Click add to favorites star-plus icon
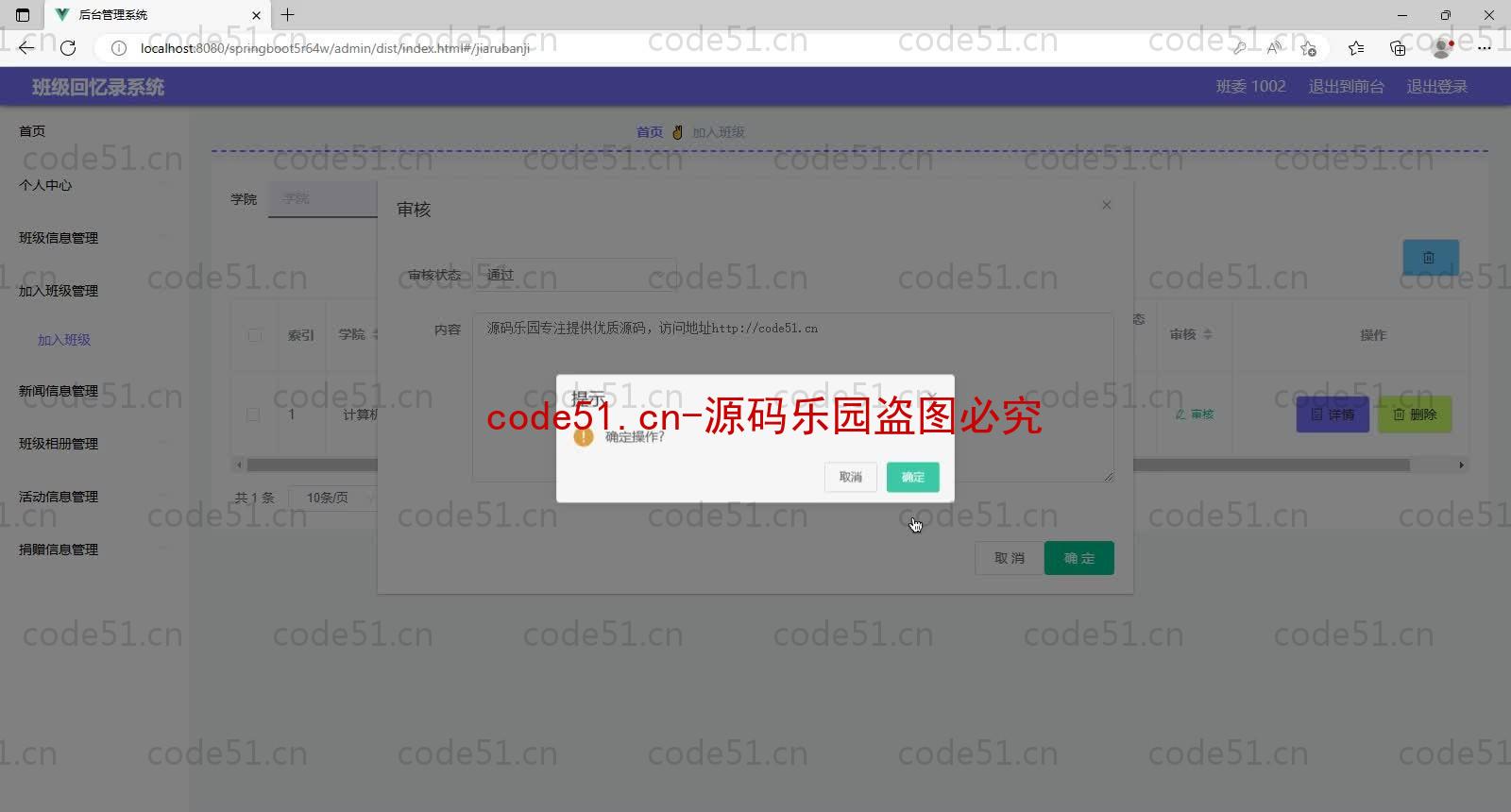1511x812 pixels. coord(1308,48)
